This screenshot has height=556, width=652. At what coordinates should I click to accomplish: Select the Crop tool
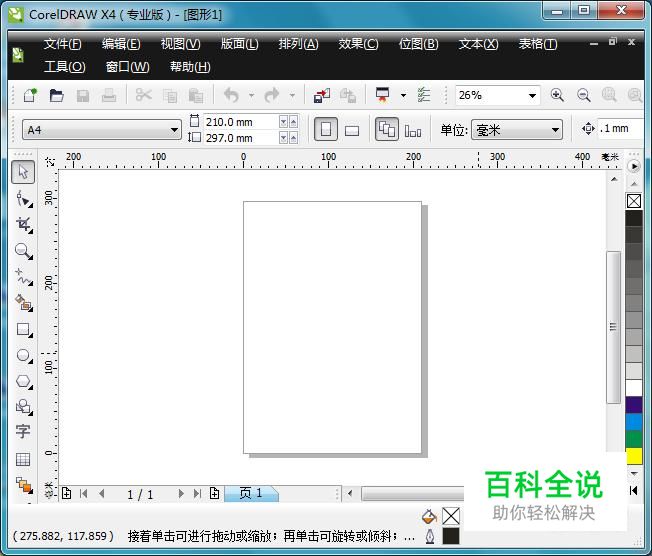(x=24, y=225)
